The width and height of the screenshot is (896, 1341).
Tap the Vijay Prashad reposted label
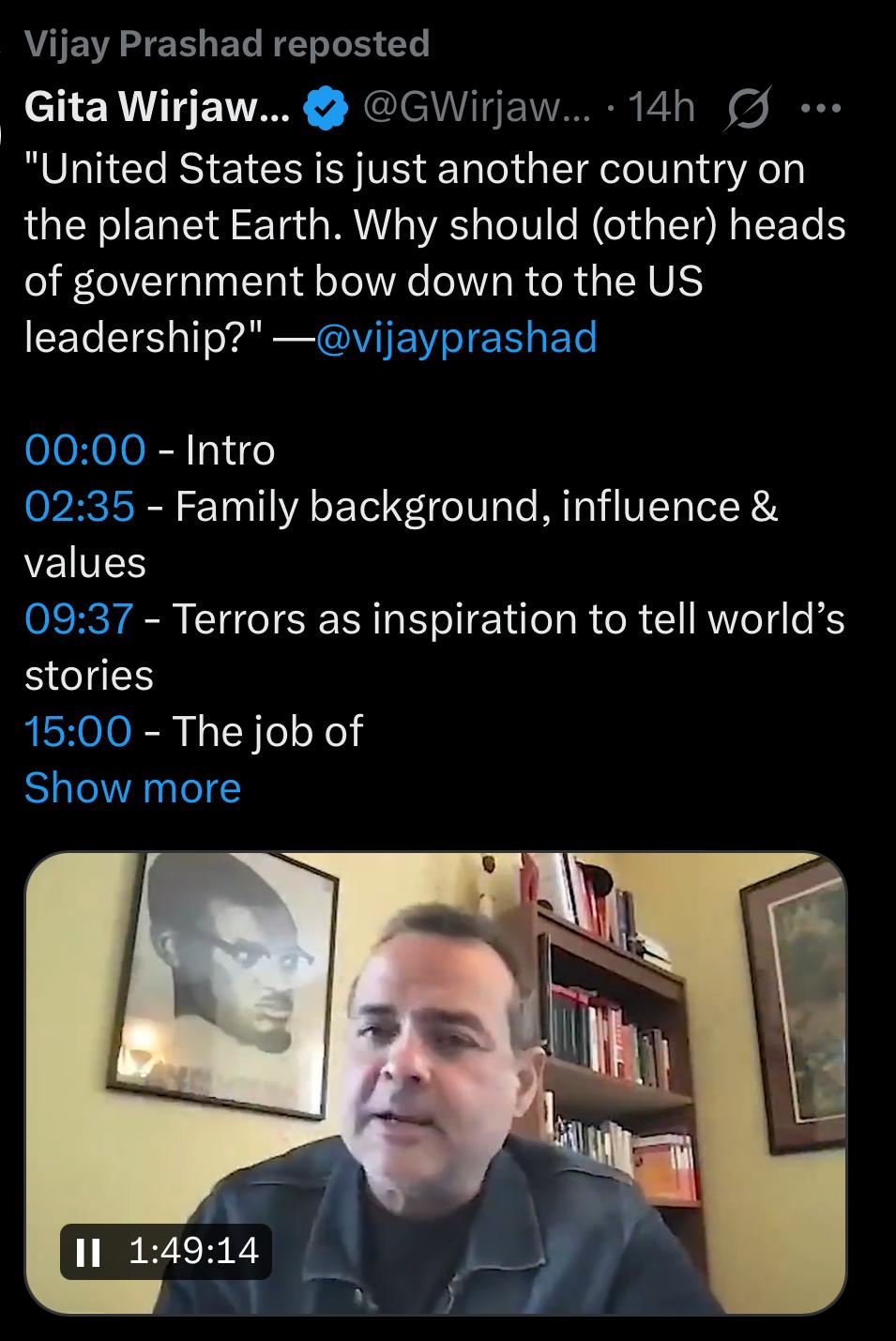pos(226,43)
